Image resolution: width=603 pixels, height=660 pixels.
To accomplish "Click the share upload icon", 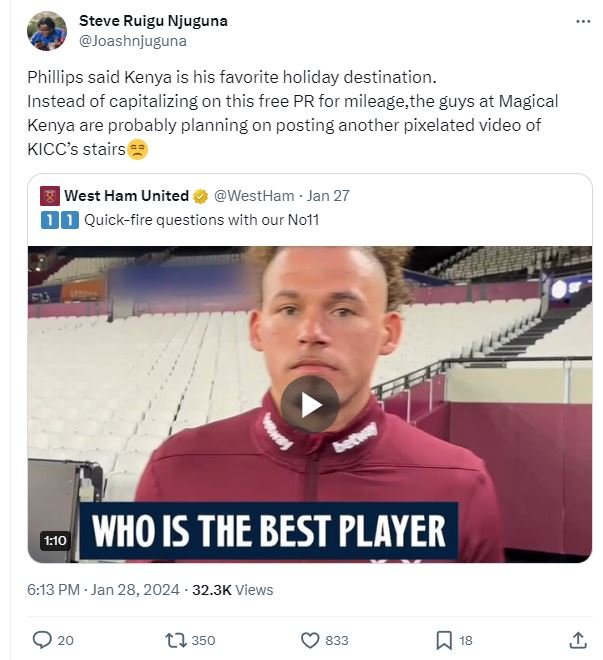I will [578, 640].
